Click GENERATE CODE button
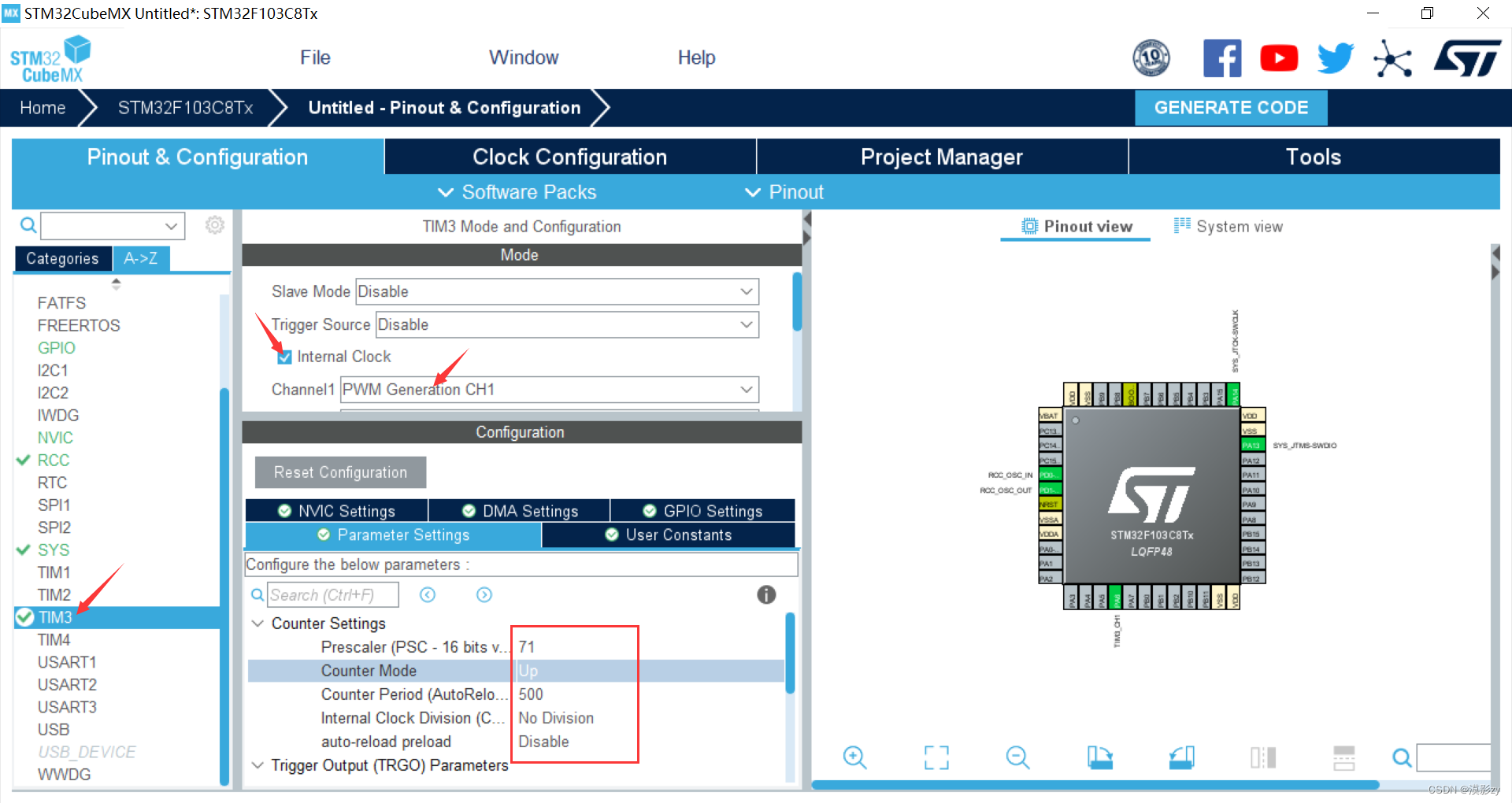The image size is (1512, 803). (x=1231, y=108)
